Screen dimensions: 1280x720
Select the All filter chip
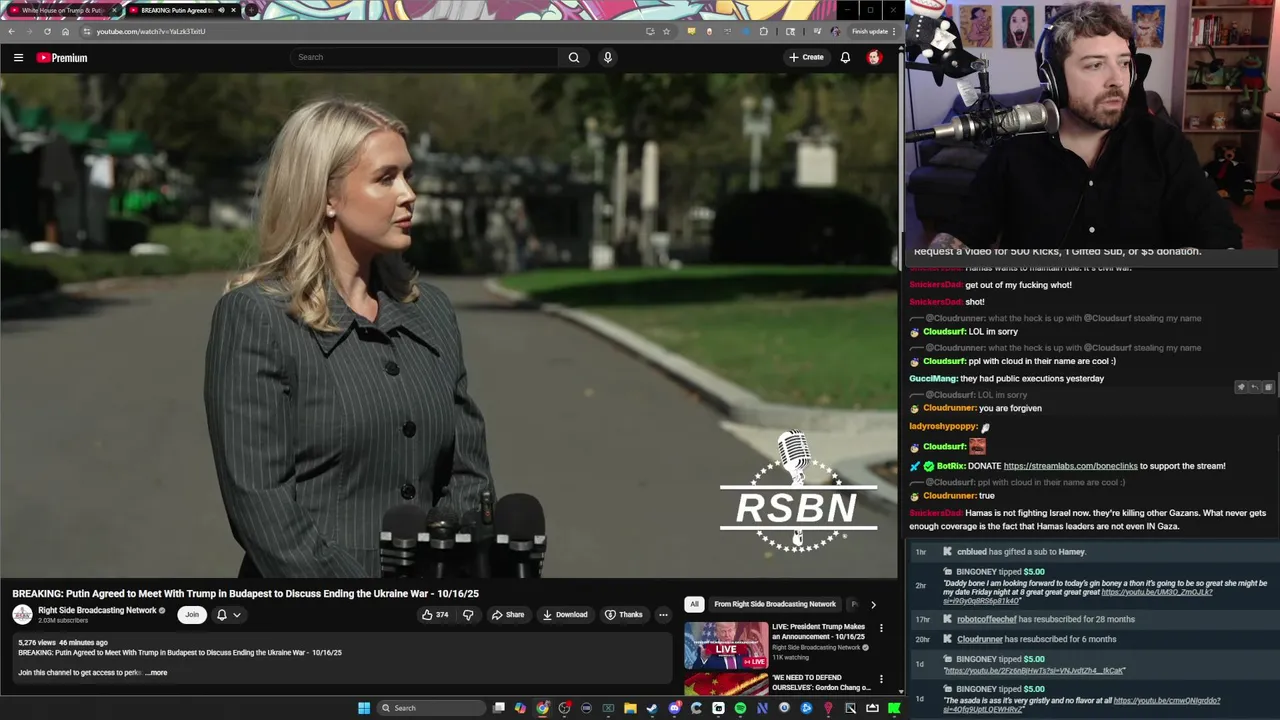[694, 604]
